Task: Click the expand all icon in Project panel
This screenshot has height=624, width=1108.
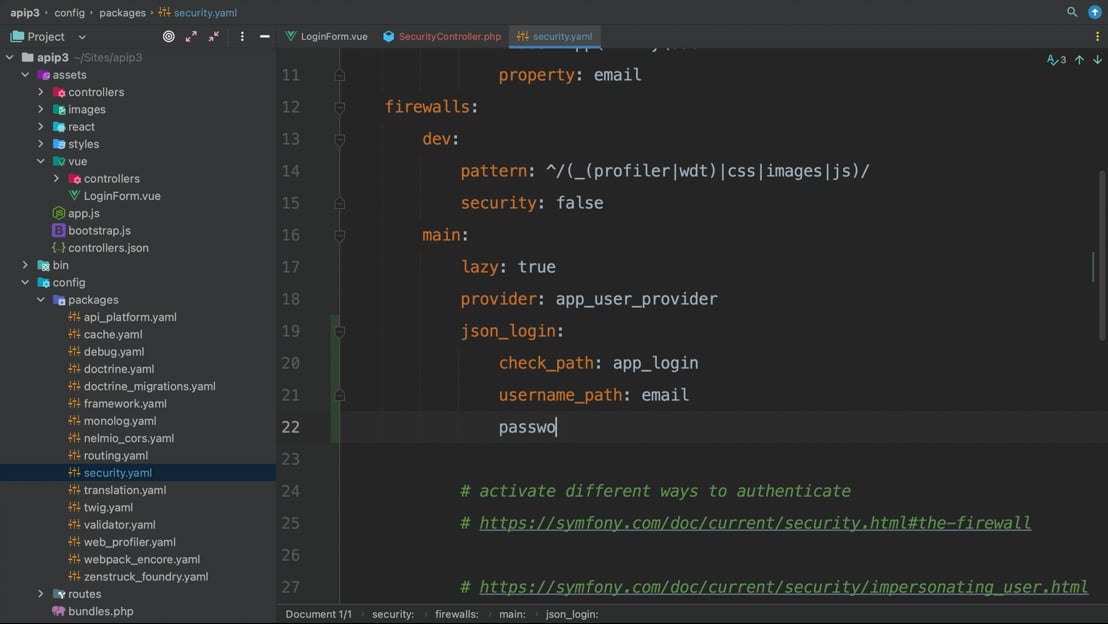Action: pos(191,36)
